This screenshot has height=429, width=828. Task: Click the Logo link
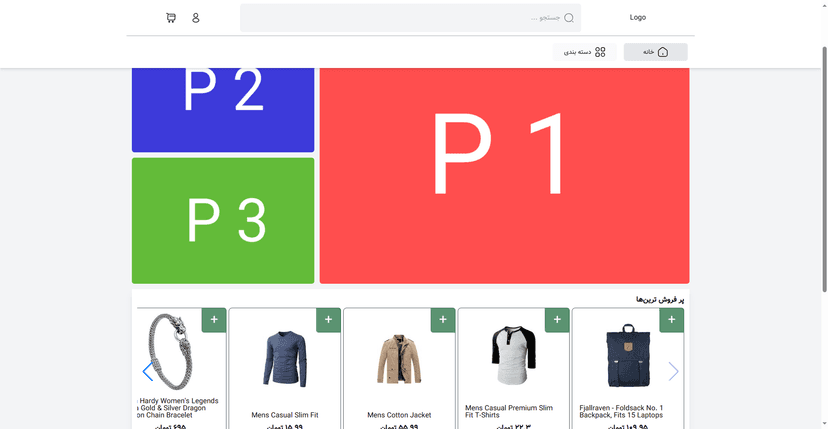(x=638, y=18)
